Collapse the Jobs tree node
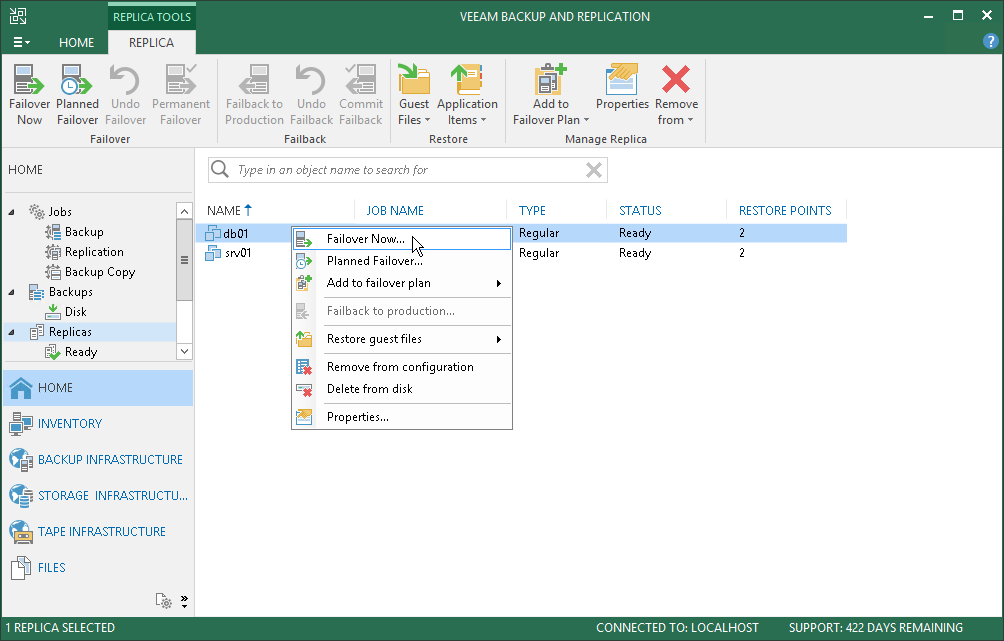This screenshot has width=1004, height=641. coord(12,212)
